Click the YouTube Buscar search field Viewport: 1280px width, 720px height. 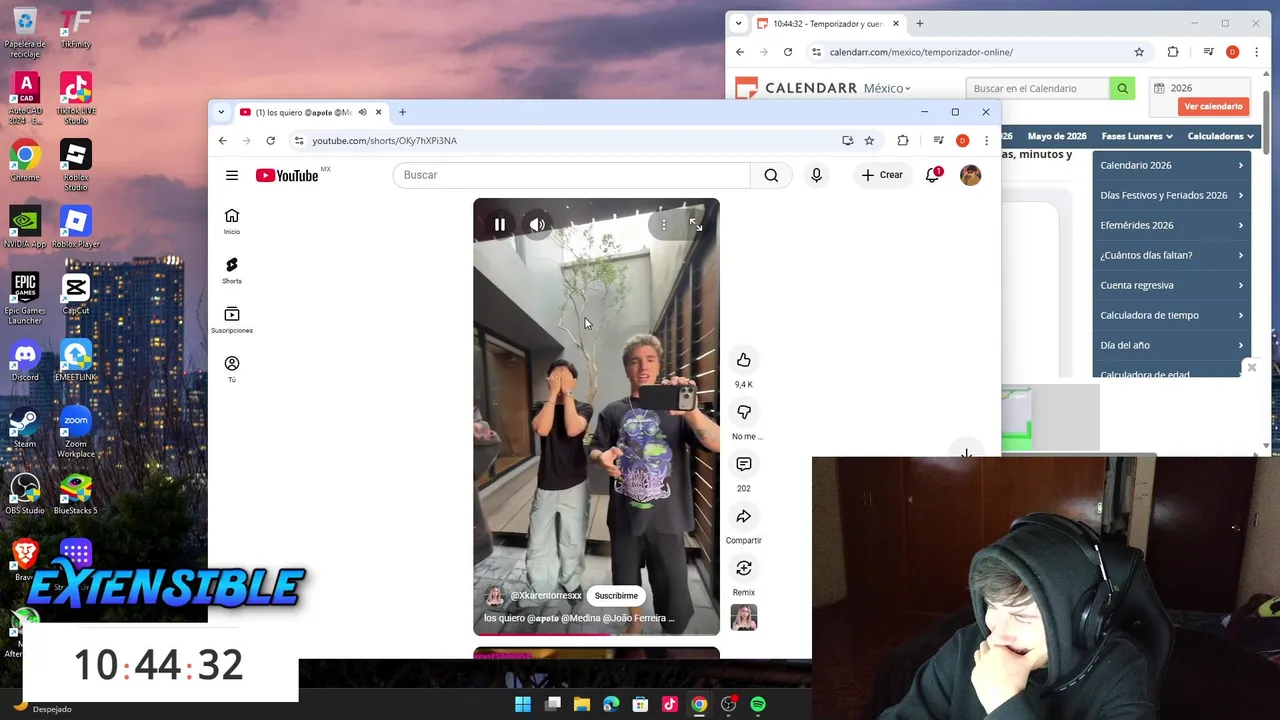point(571,175)
